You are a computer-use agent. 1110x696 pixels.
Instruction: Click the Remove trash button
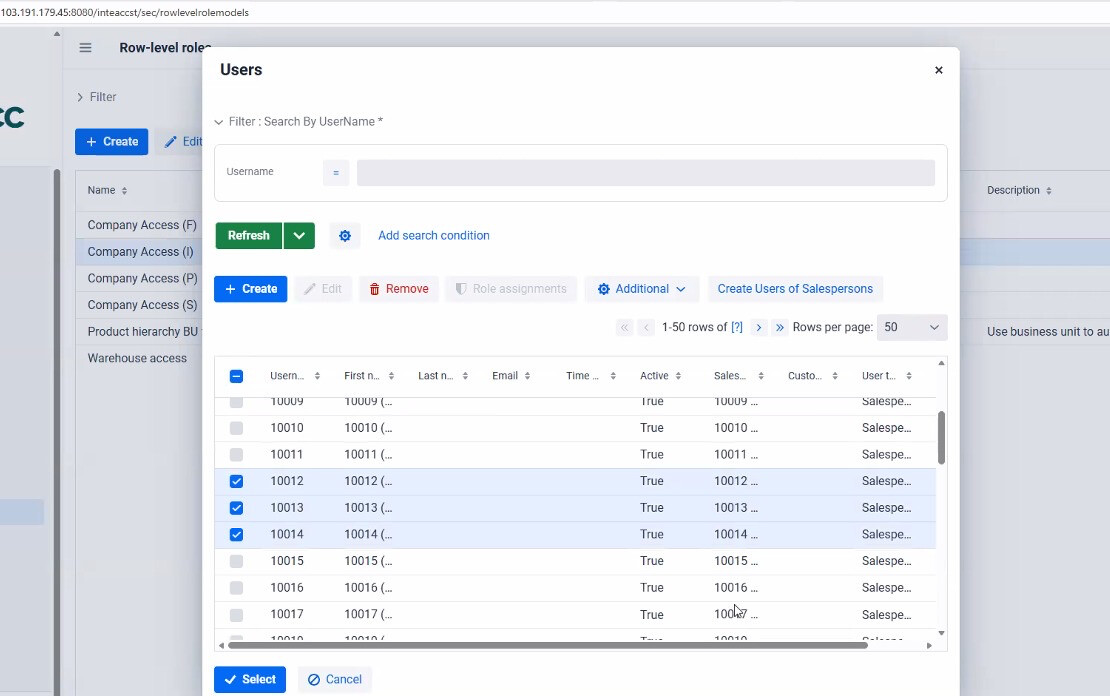(399, 289)
